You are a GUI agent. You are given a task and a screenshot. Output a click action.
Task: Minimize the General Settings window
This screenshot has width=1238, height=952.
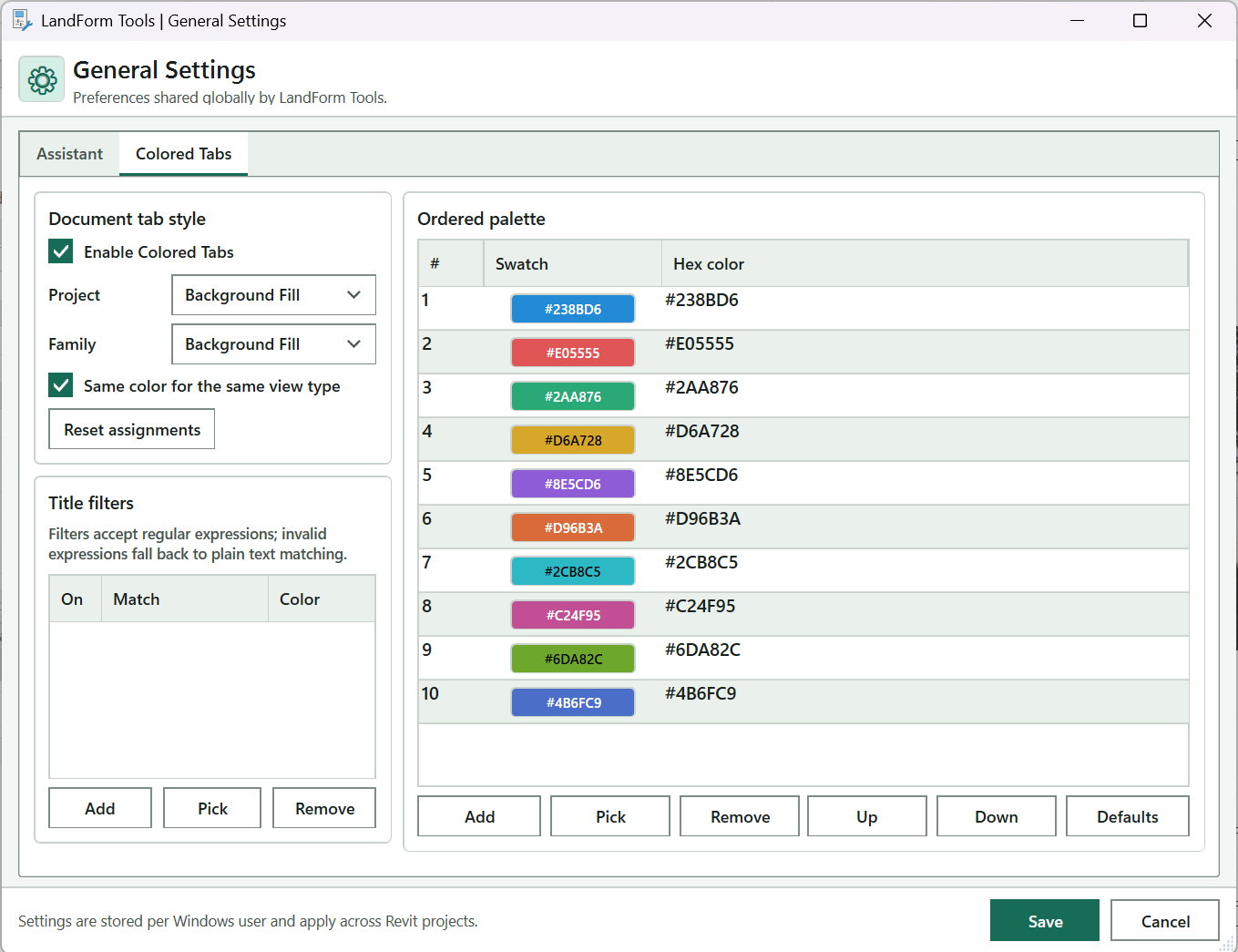coord(1077,20)
